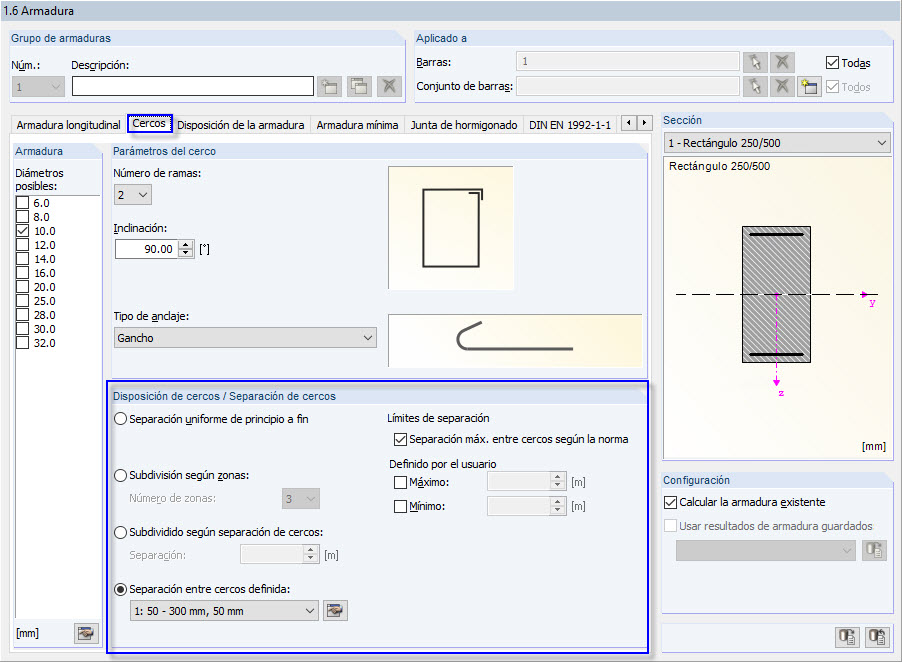The image size is (902, 662).
Task: Check diameter 28.0
Action: 22,315
